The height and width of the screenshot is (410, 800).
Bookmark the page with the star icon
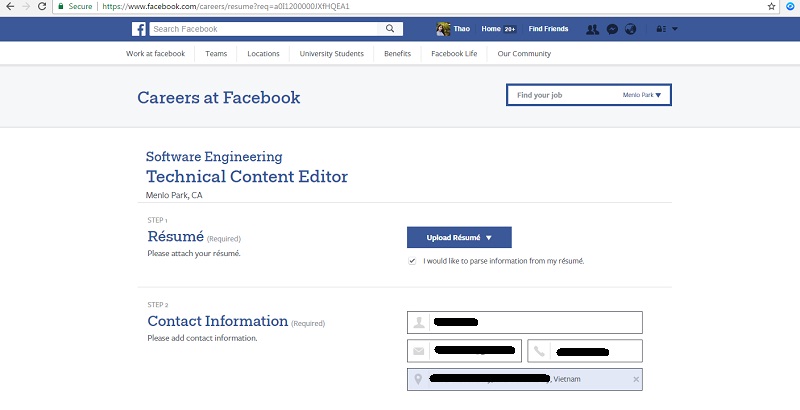click(x=771, y=7)
